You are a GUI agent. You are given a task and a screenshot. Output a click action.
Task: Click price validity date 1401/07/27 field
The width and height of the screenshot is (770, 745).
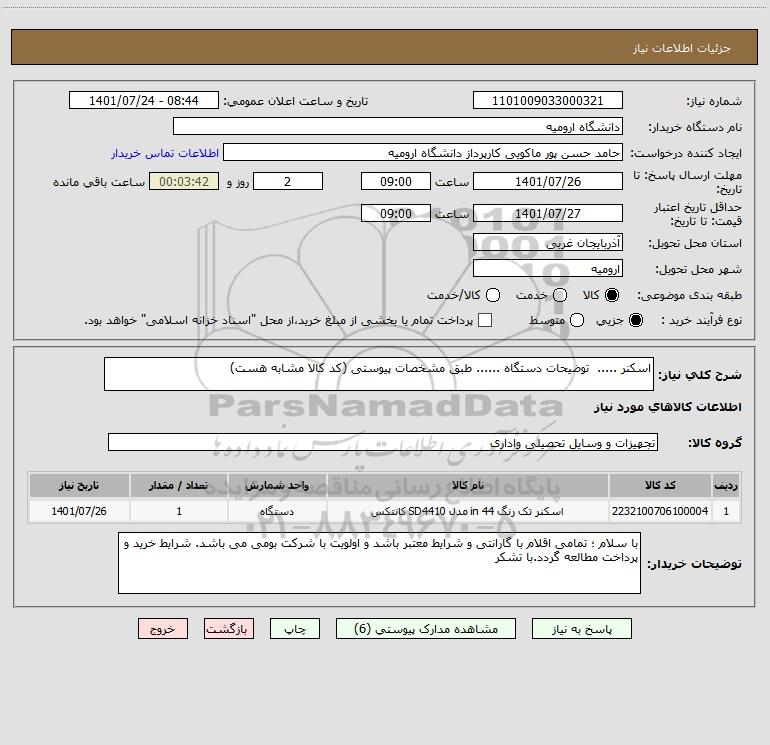[x=548, y=213]
